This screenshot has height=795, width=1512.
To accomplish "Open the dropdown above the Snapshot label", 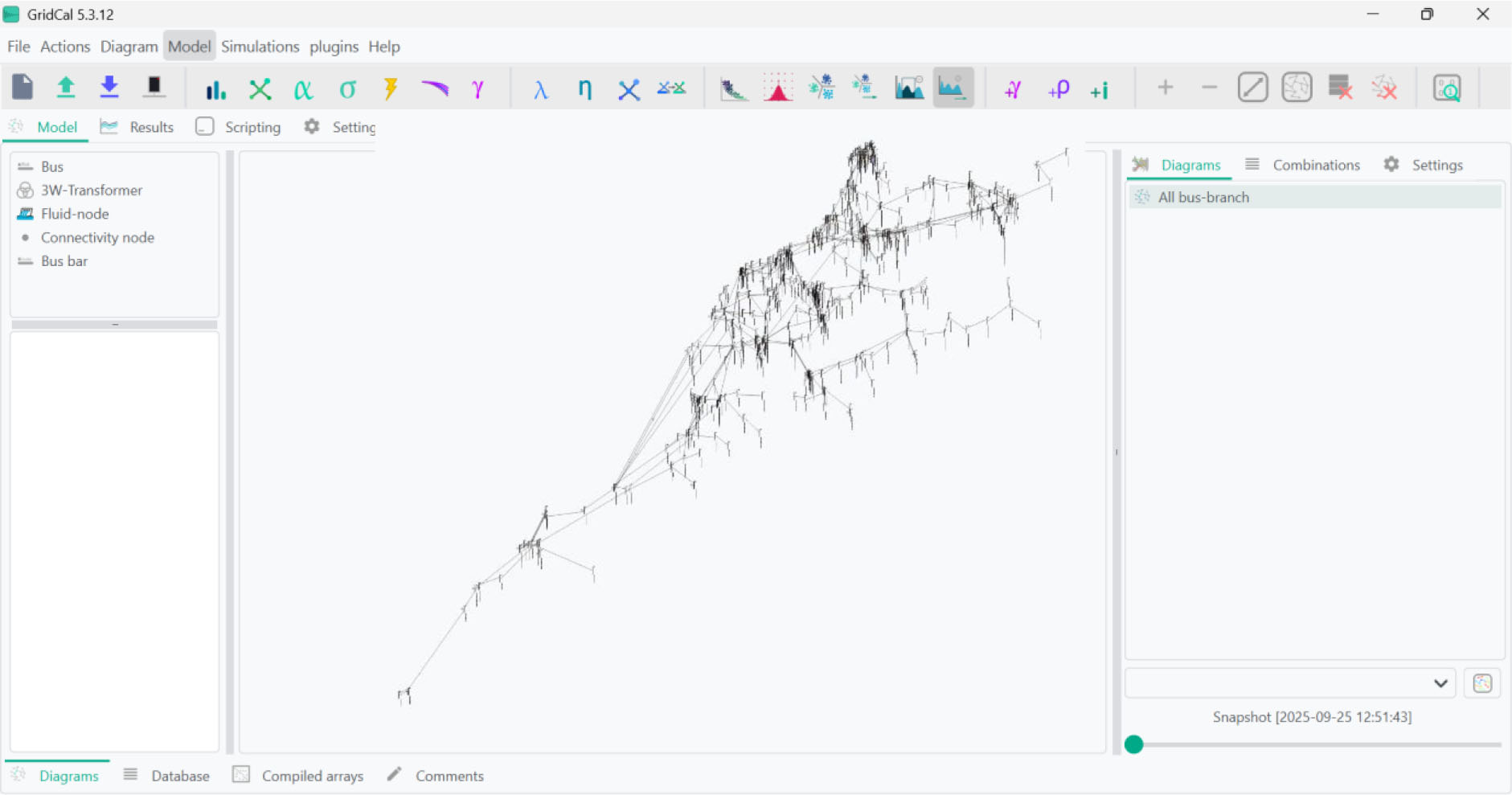I will [1289, 683].
